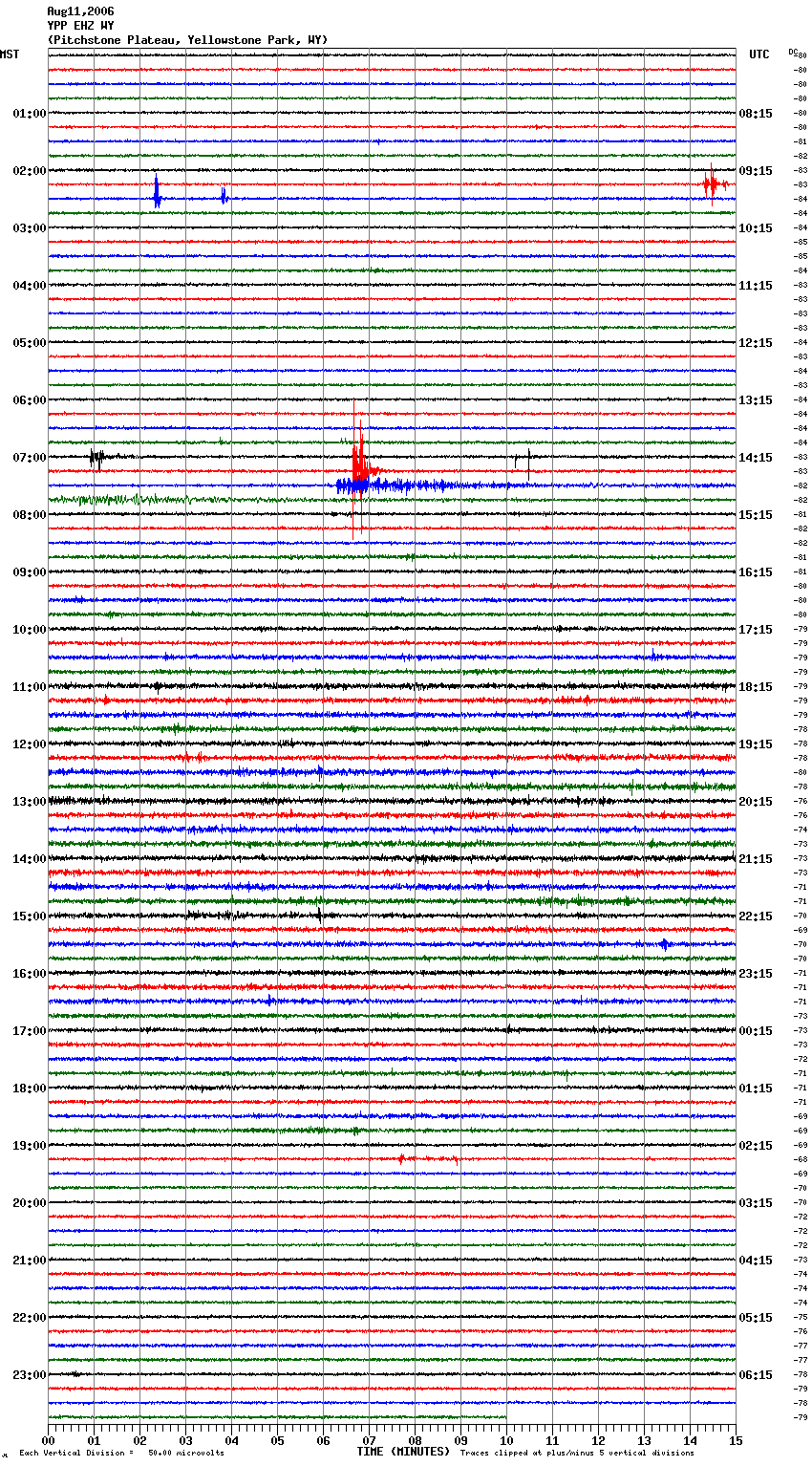
Task: Click the "10" minute tick label
Action: tap(506, 1441)
